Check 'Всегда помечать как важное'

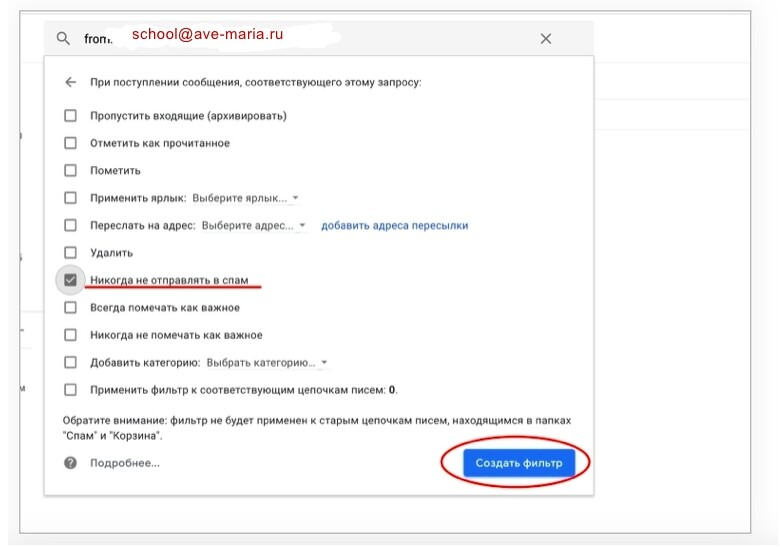[x=71, y=308]
